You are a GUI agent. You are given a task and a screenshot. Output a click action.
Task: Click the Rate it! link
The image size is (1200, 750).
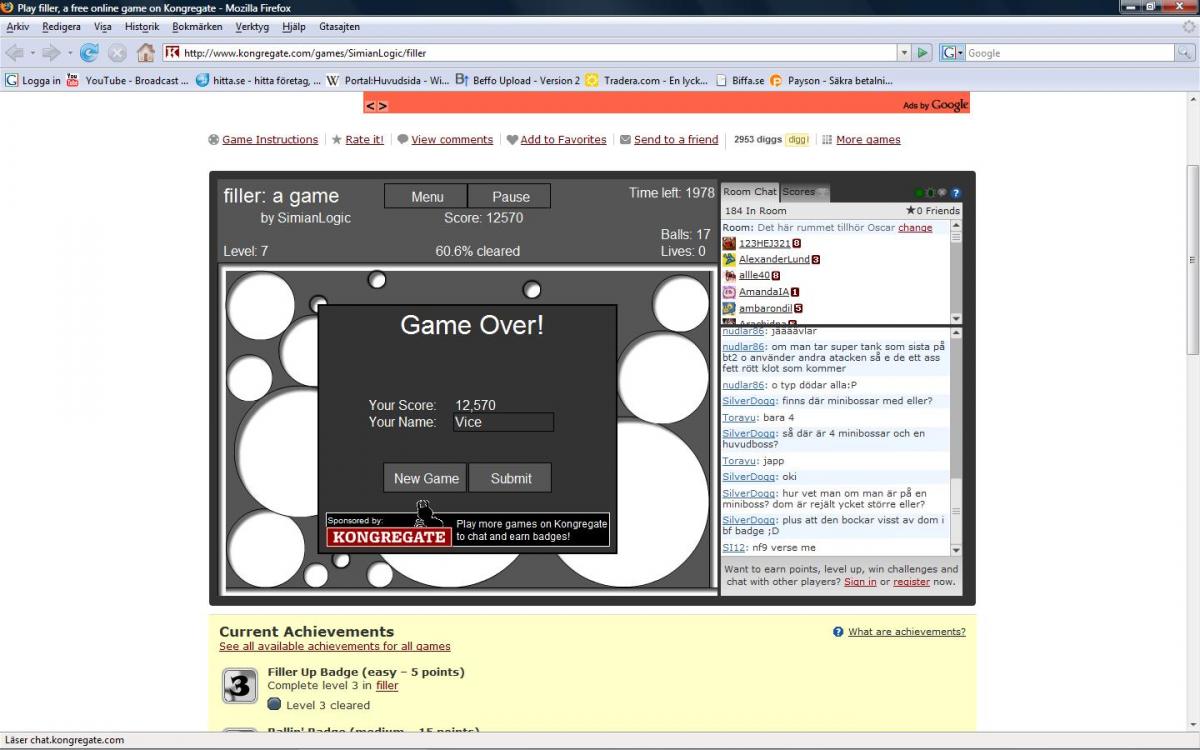click(x=364, y=140)
